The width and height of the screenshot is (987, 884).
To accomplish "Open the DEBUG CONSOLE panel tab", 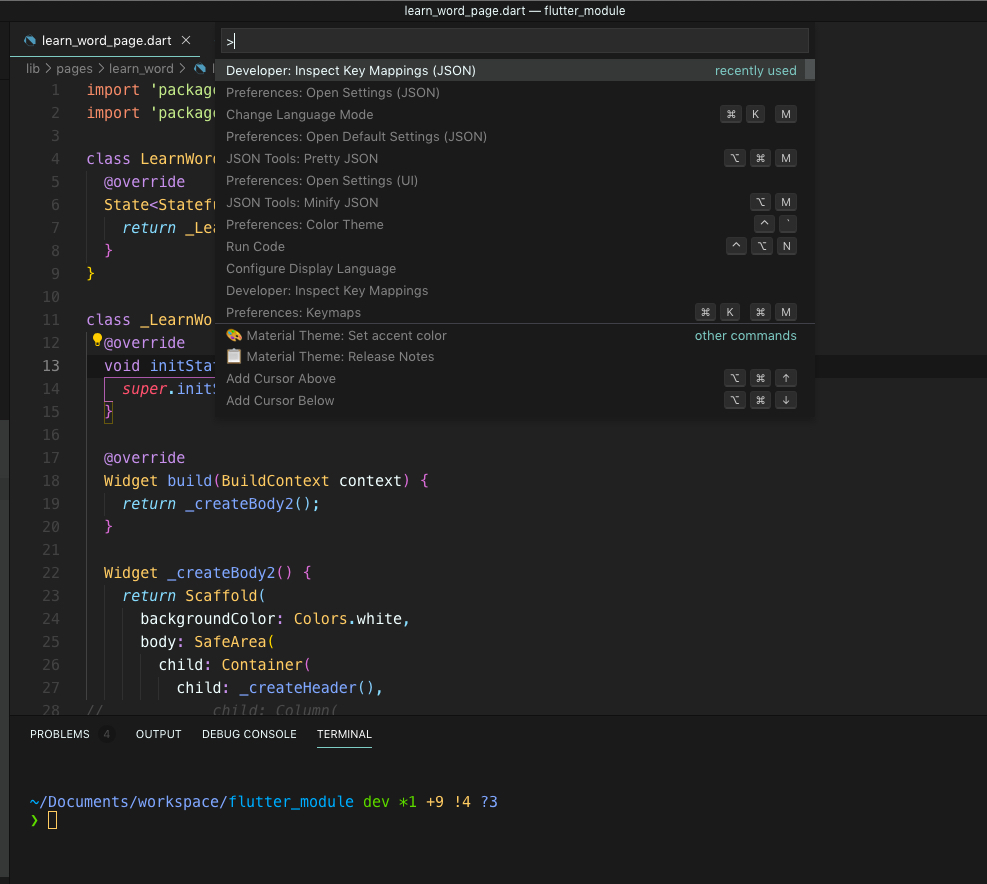I will click(249, 734).
